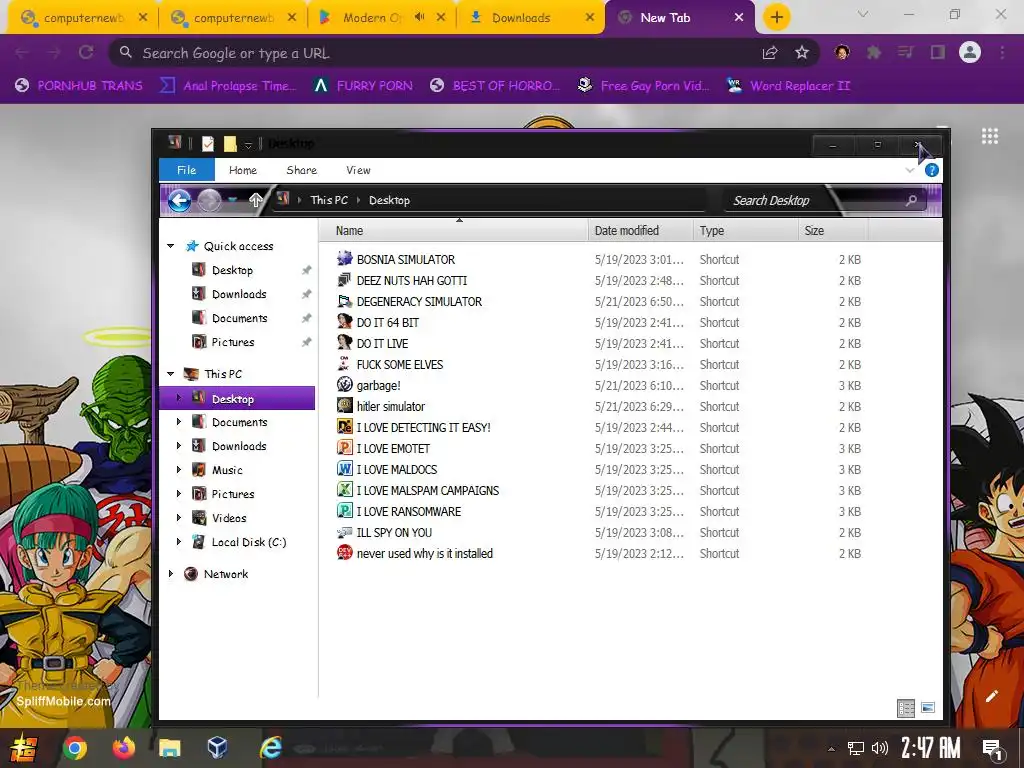Select DEGENERACY SIMULATOR shortcut icon
This screenshot has width=1024, height=768.
coord(345,301)
